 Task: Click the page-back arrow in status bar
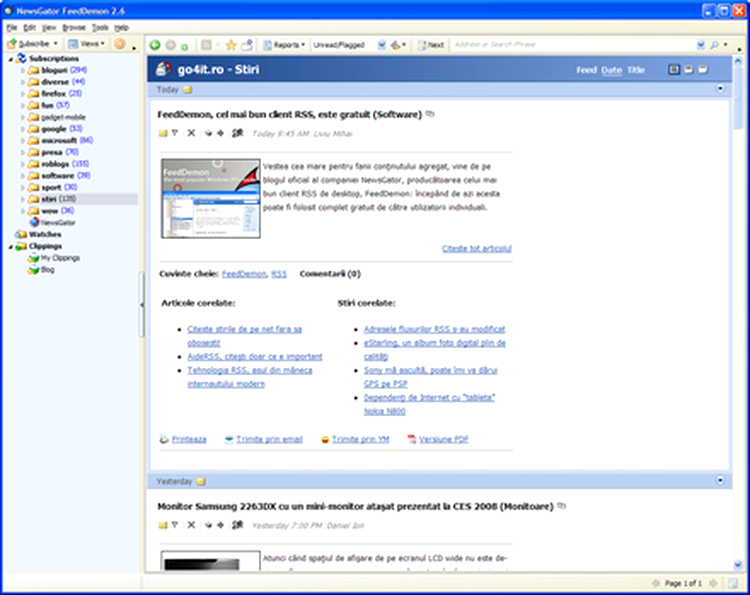point(656,583)
